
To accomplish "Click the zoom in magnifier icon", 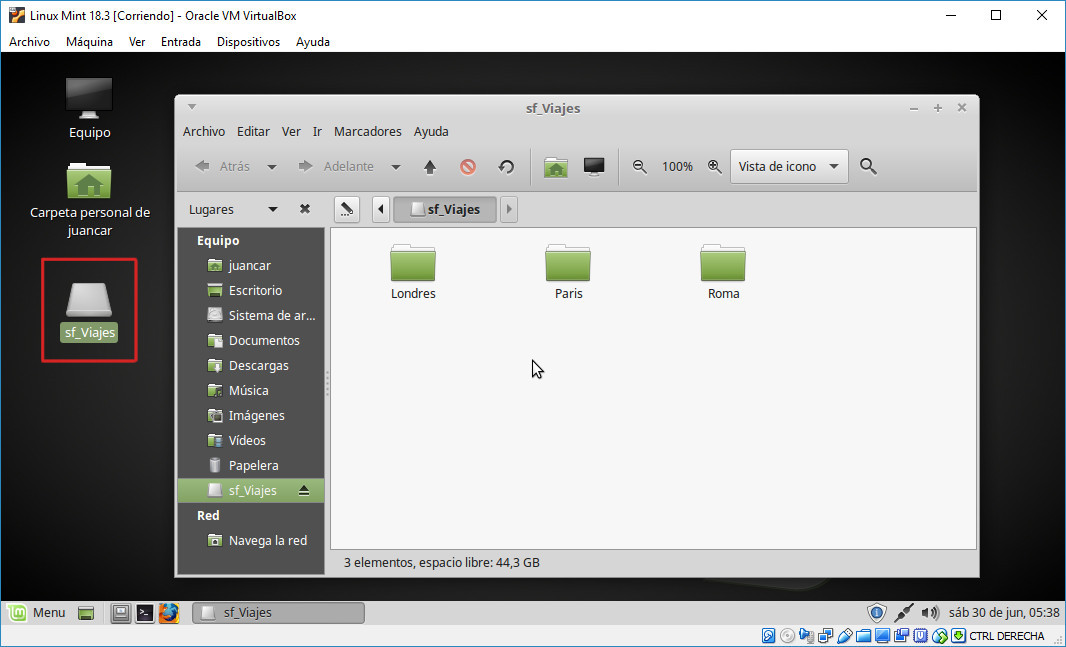I will coord(714,167).
